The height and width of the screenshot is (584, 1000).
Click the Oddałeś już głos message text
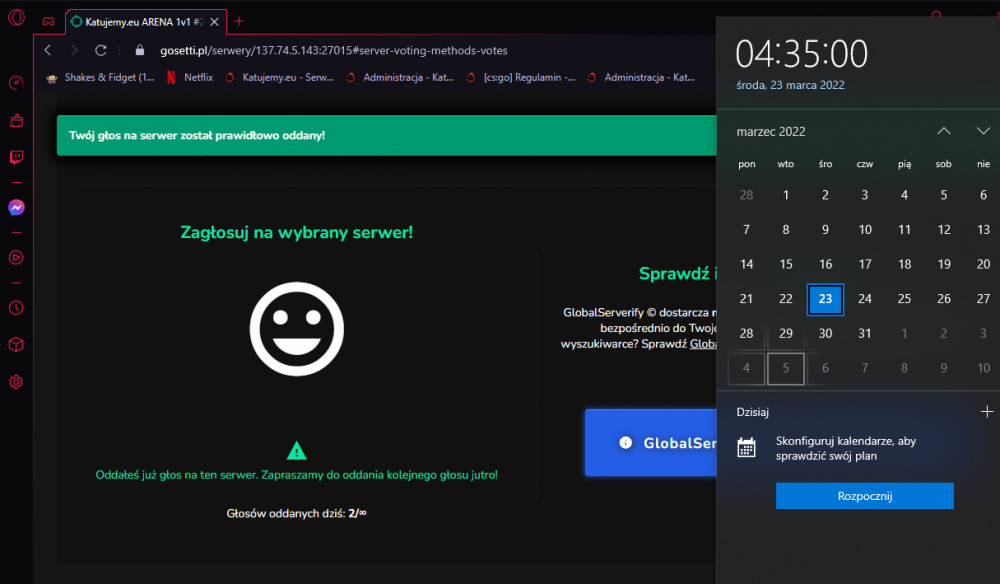[x=297, y=475]
